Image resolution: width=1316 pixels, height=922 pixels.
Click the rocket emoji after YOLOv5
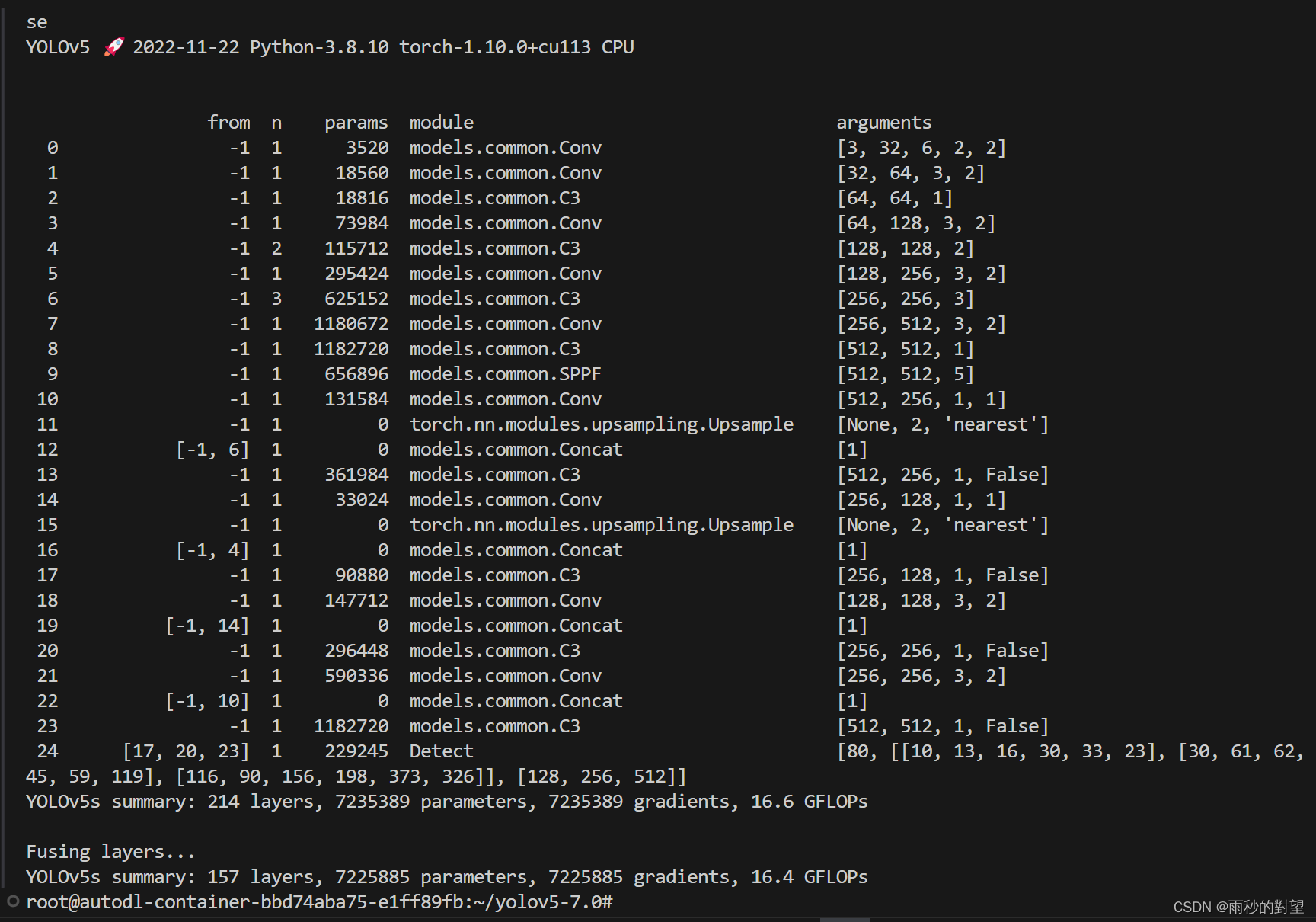(113, 47)
